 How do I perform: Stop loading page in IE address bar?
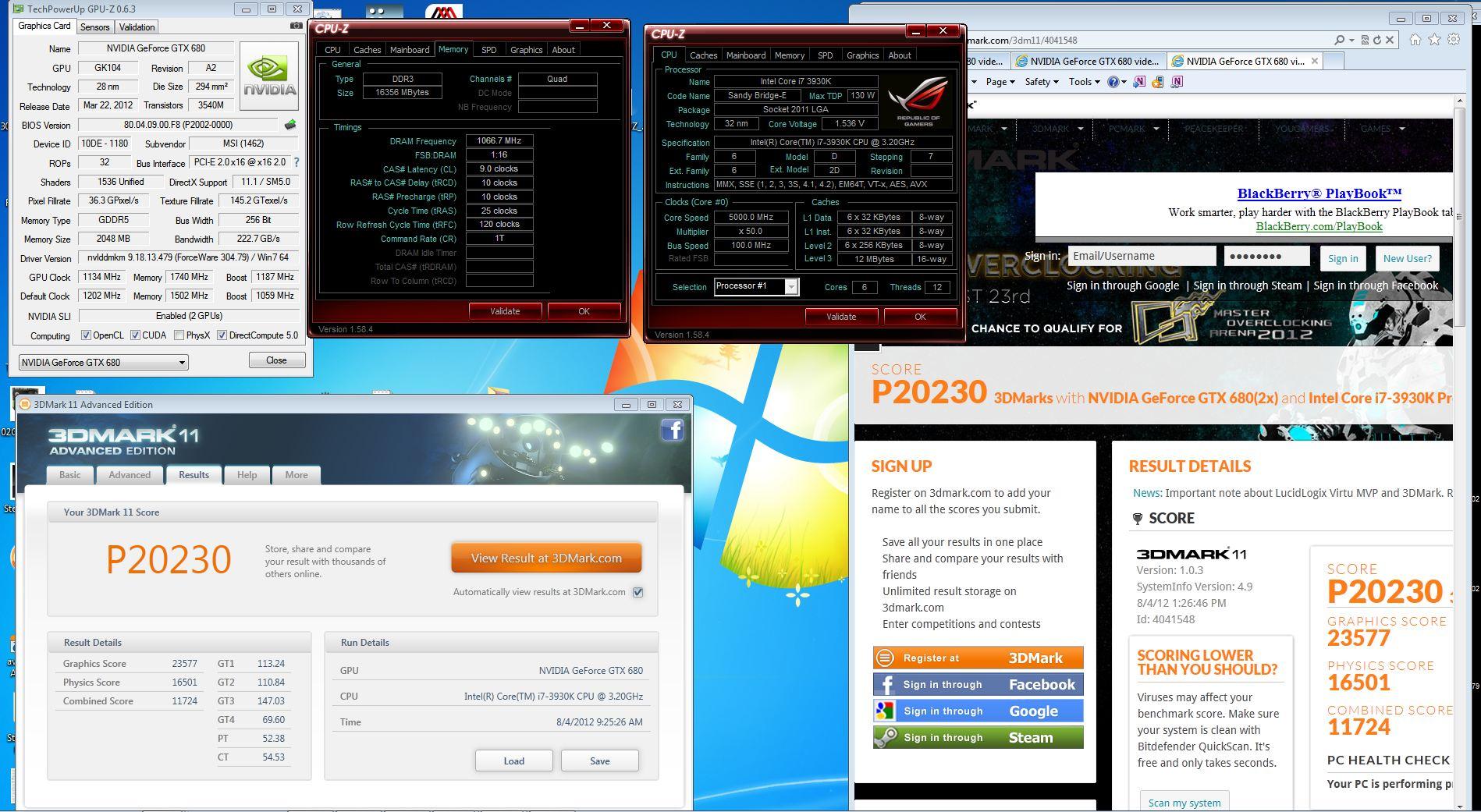[1390, 40]
